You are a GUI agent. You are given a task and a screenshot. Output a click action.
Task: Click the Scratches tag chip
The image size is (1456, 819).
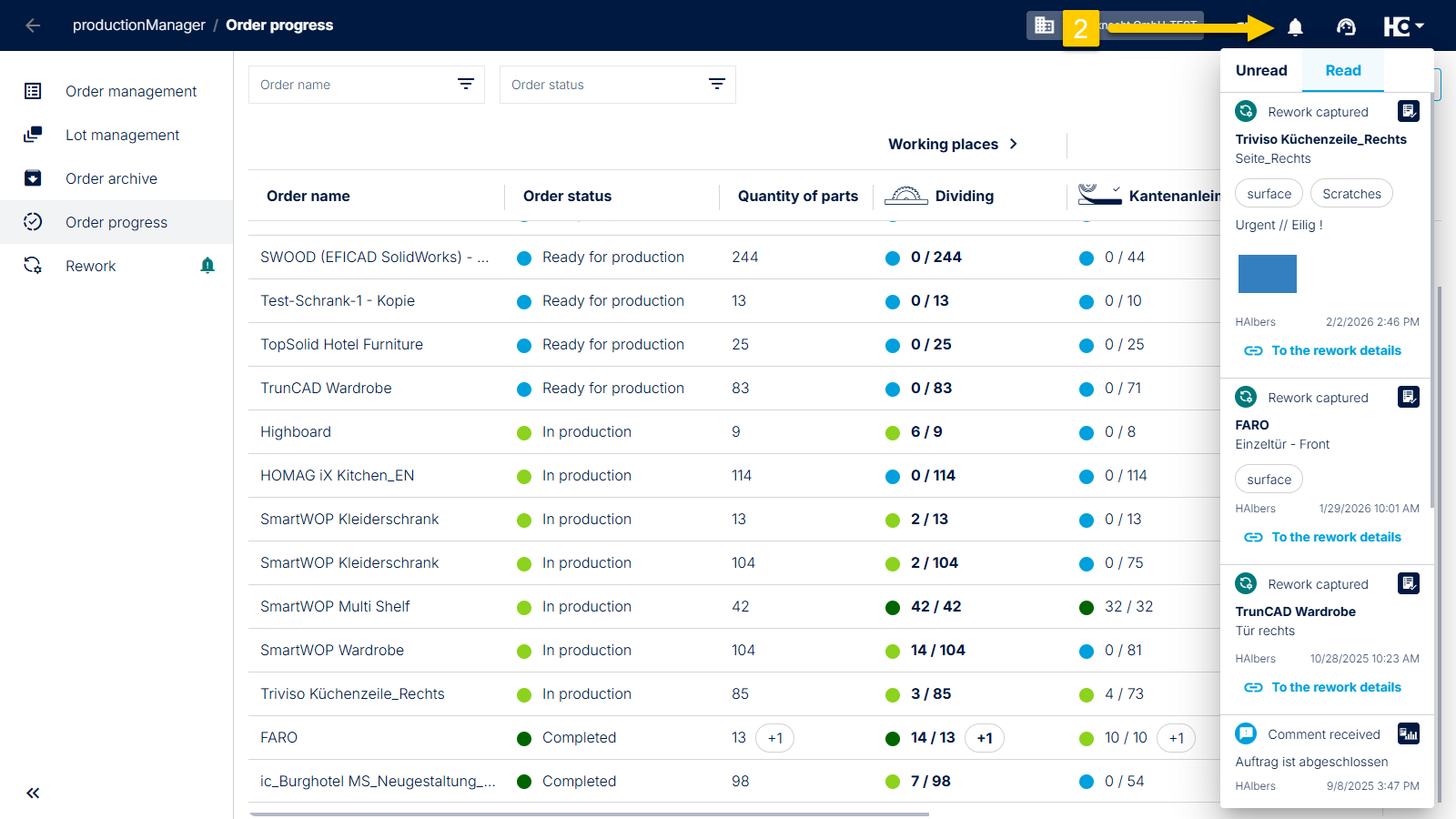click(x=1351, y=194)
